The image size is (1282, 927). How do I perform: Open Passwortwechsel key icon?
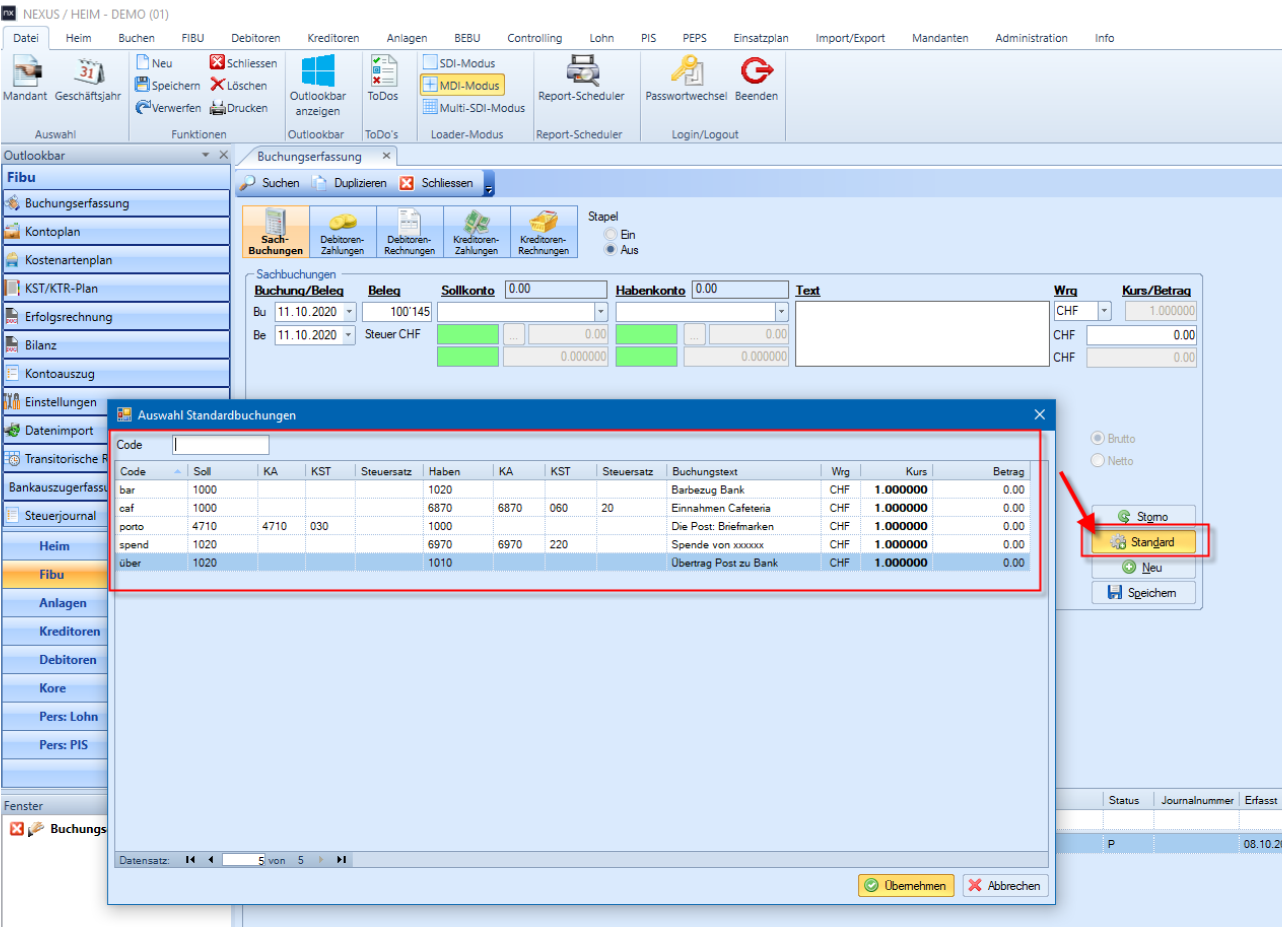point(685,73)
